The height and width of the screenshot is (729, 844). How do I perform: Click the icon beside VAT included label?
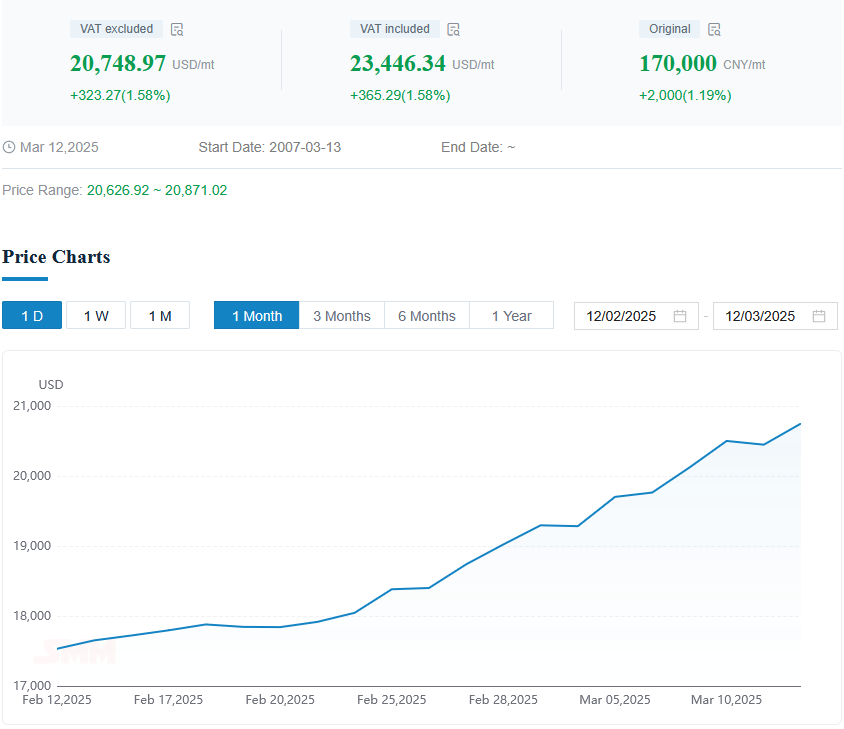point(453,30)
